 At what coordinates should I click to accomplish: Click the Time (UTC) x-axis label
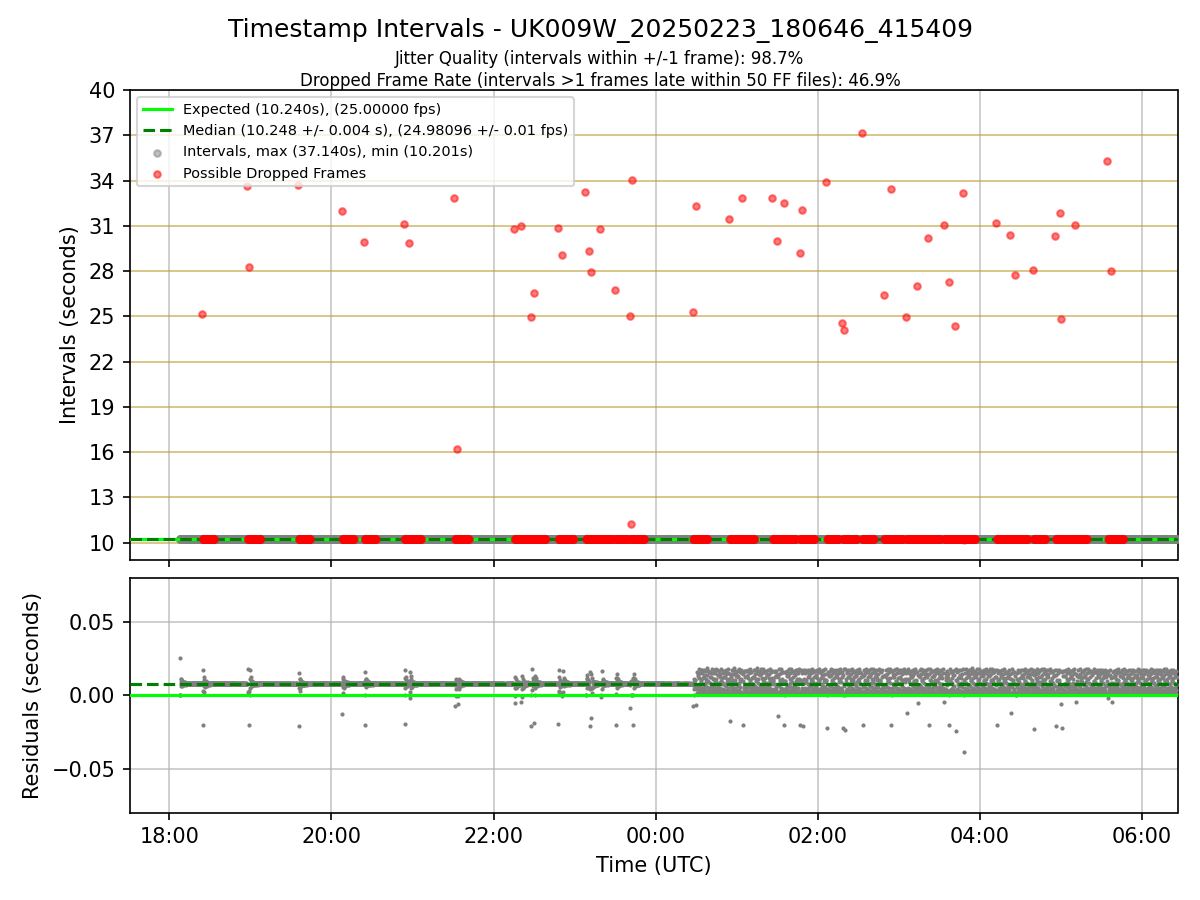click(x=654, y=865)
